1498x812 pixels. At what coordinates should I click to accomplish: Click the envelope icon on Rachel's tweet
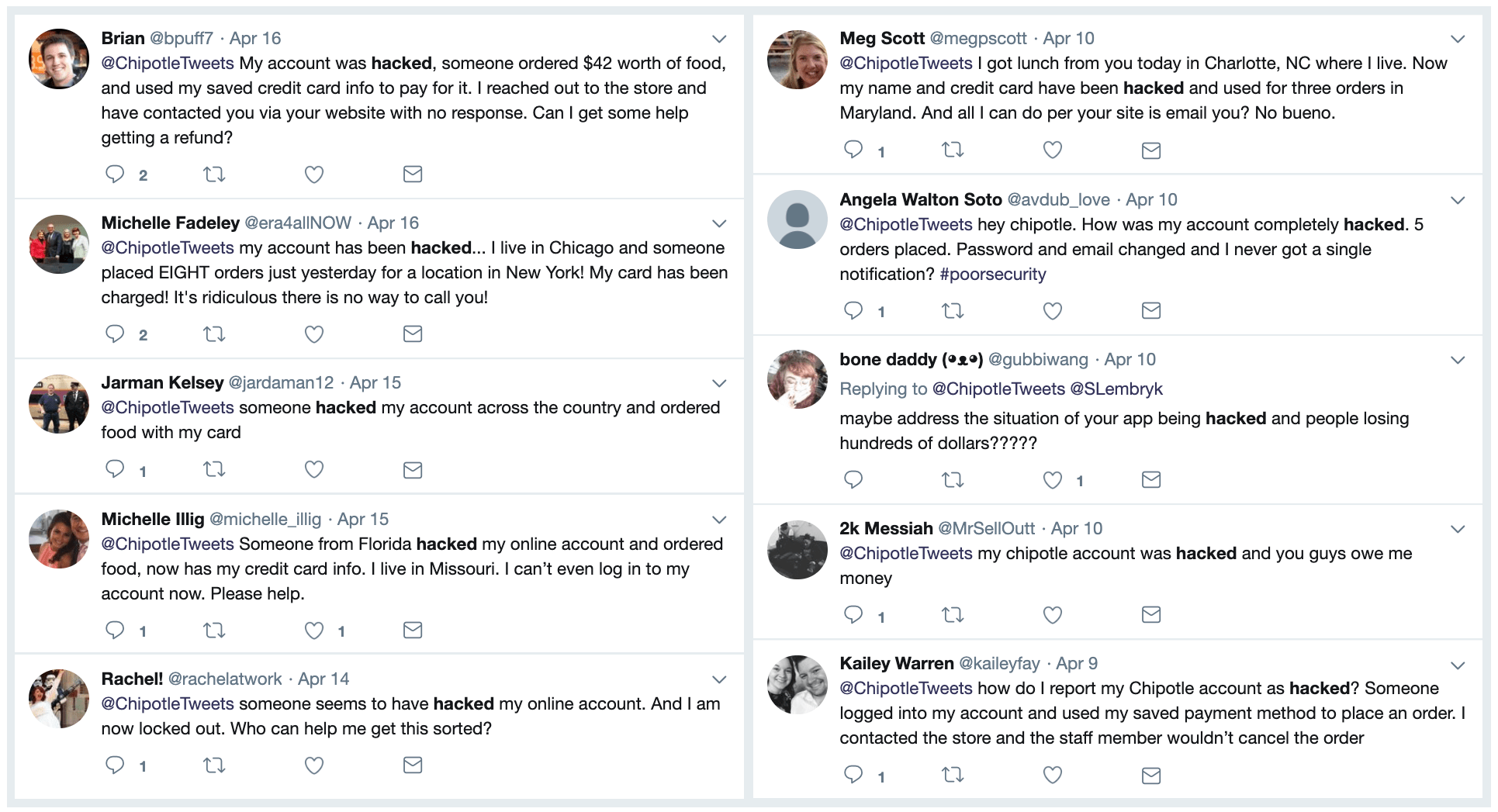[413, 765]
